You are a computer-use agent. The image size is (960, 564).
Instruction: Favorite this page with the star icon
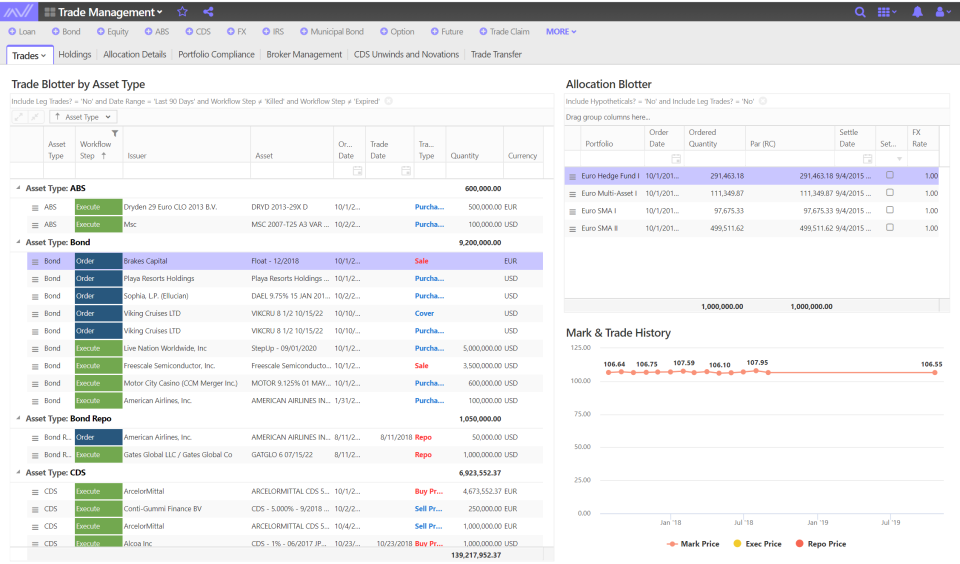click(182, 12)
